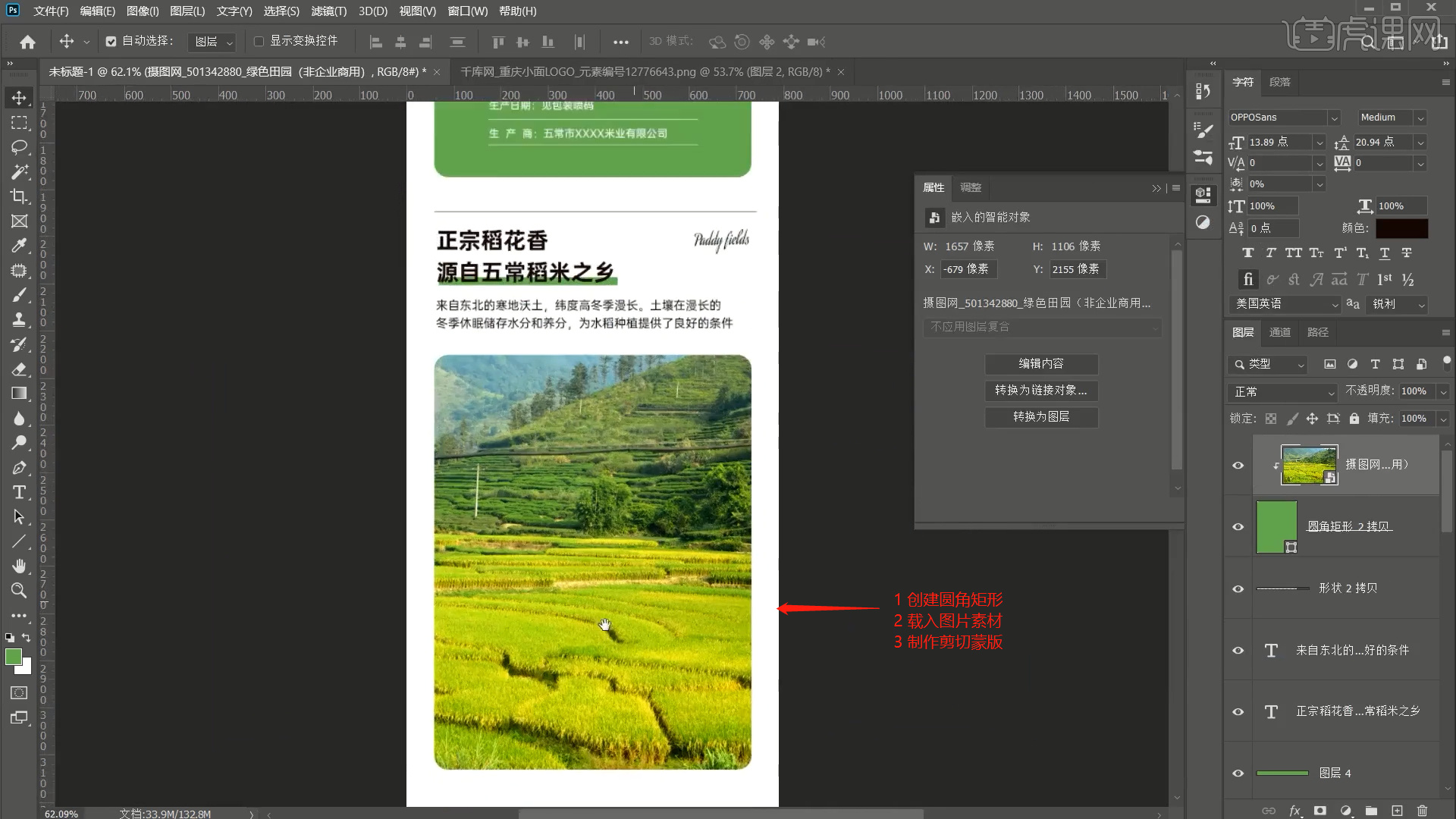
Task: Click the 转换为链接对象 button
Action: pos(1041,391)
